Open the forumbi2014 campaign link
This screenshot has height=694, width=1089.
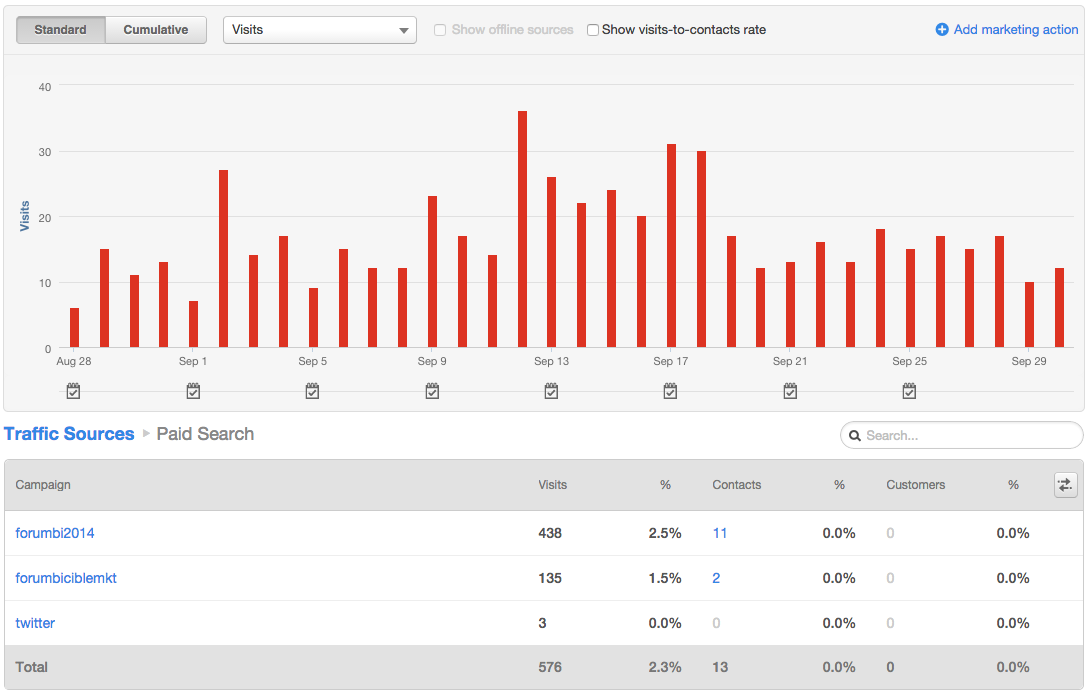pyautogui.click(x=54, y=533)
